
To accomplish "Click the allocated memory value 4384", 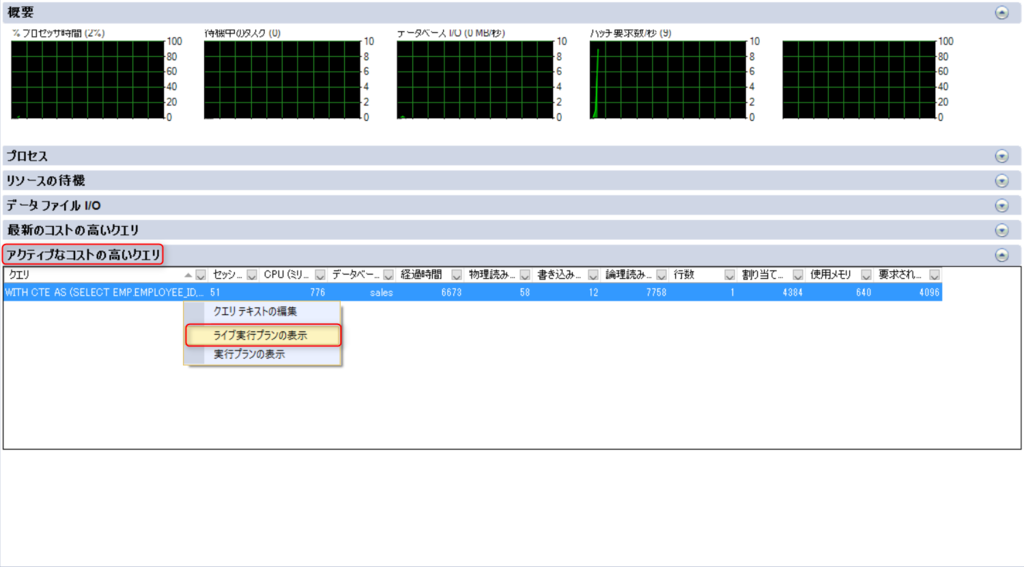I will tap(792, 293).
